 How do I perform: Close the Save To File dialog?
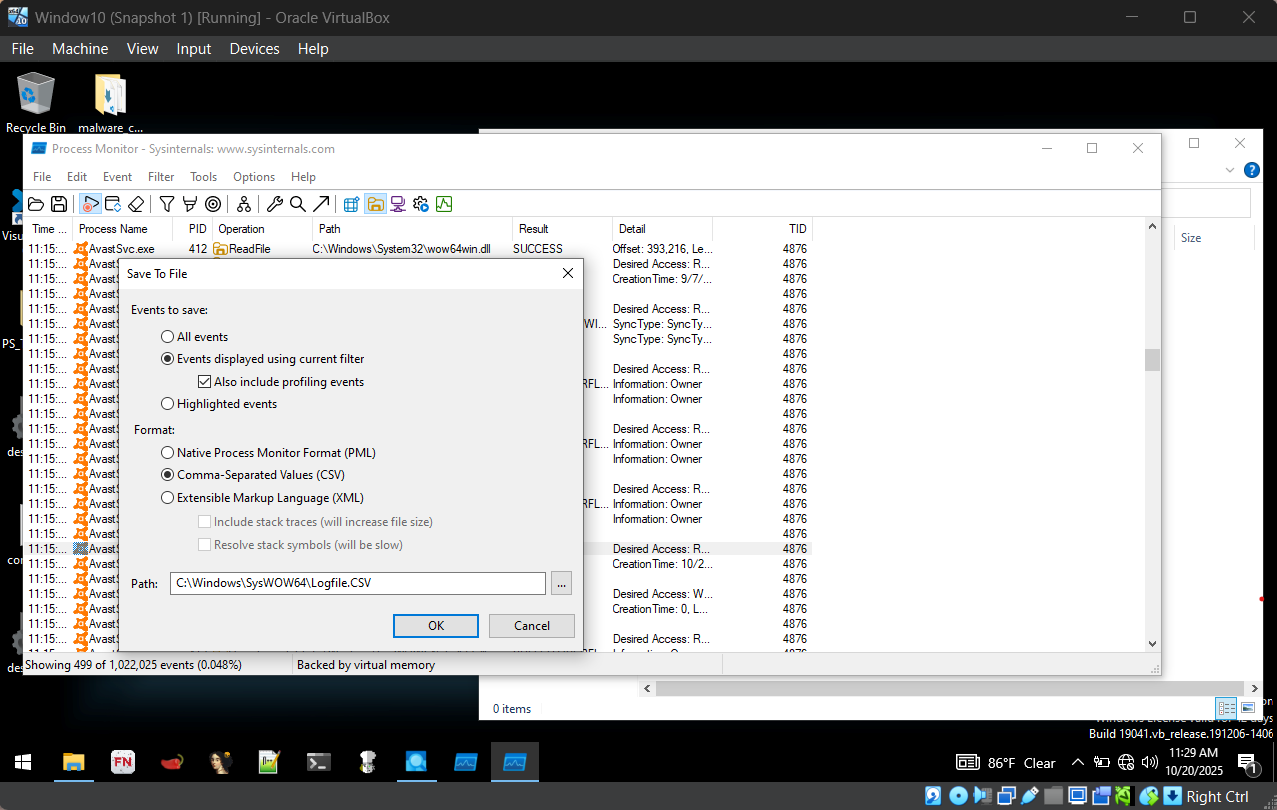(x=568, y=273)
